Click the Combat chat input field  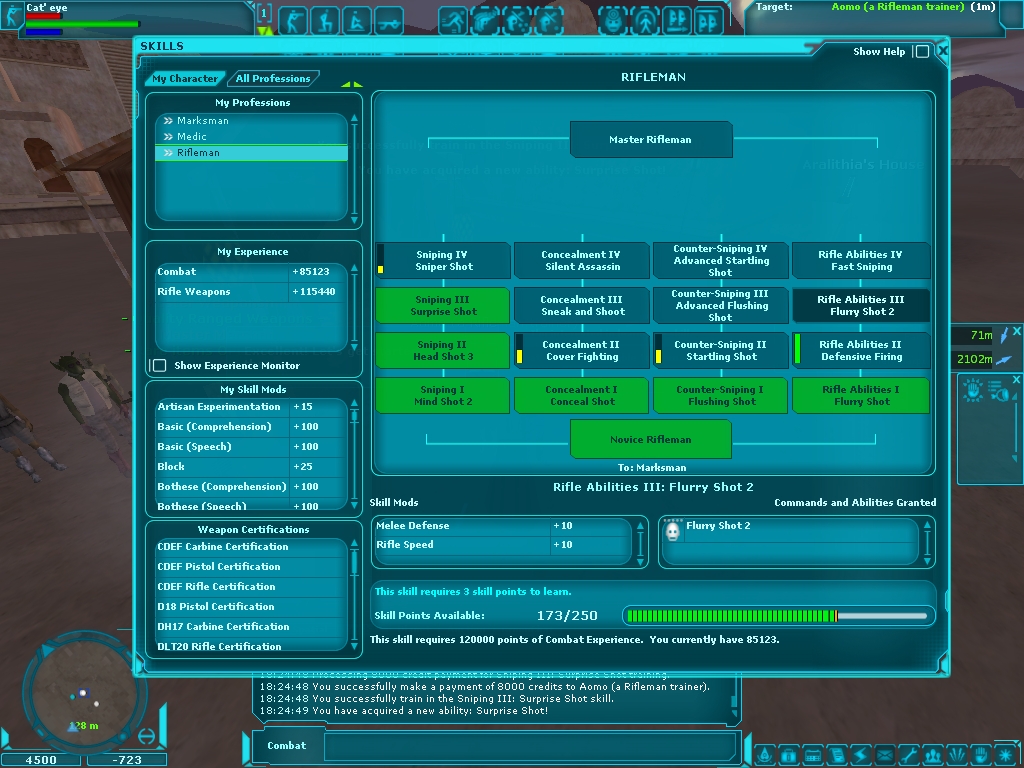[x=530, y=746]
